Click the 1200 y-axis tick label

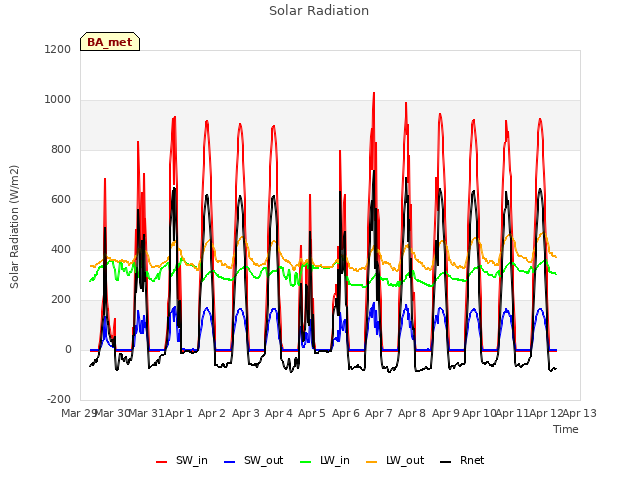click(58, 49)
